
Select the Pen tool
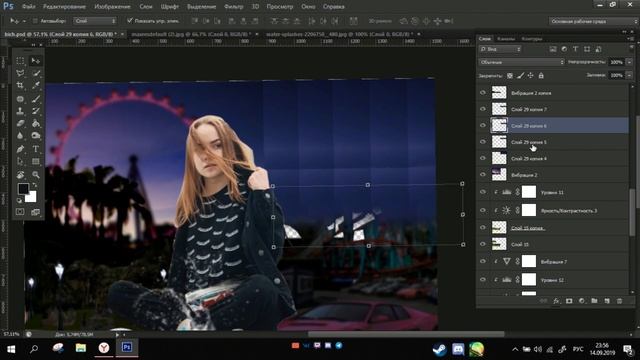pos(20,149)
